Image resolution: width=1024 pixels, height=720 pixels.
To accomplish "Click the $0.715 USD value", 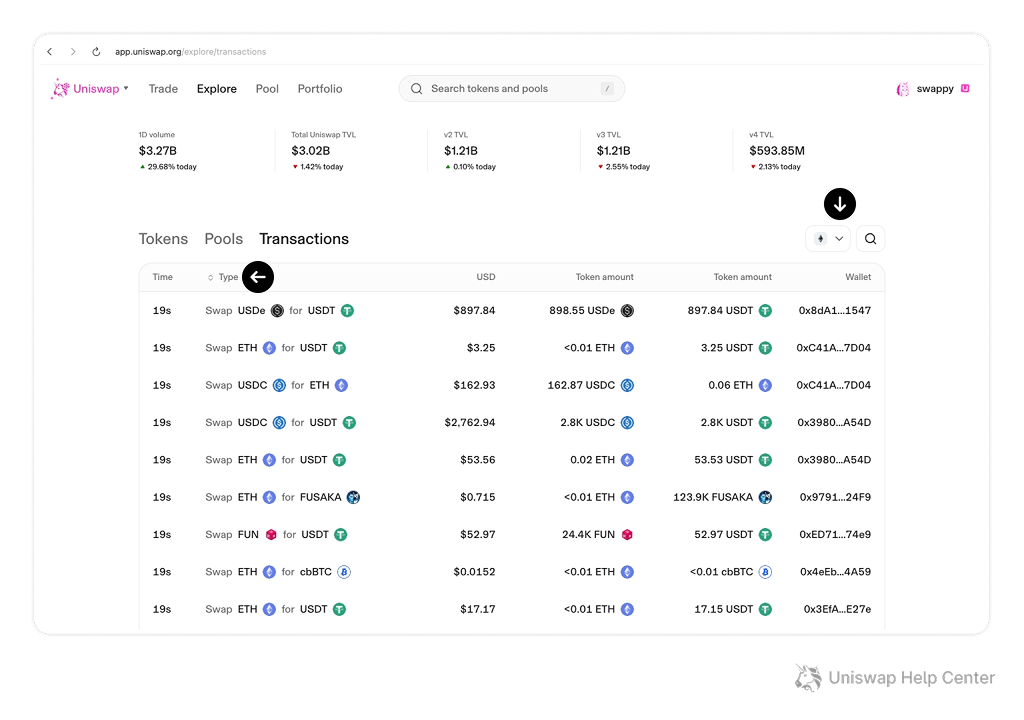I will 477,497.
